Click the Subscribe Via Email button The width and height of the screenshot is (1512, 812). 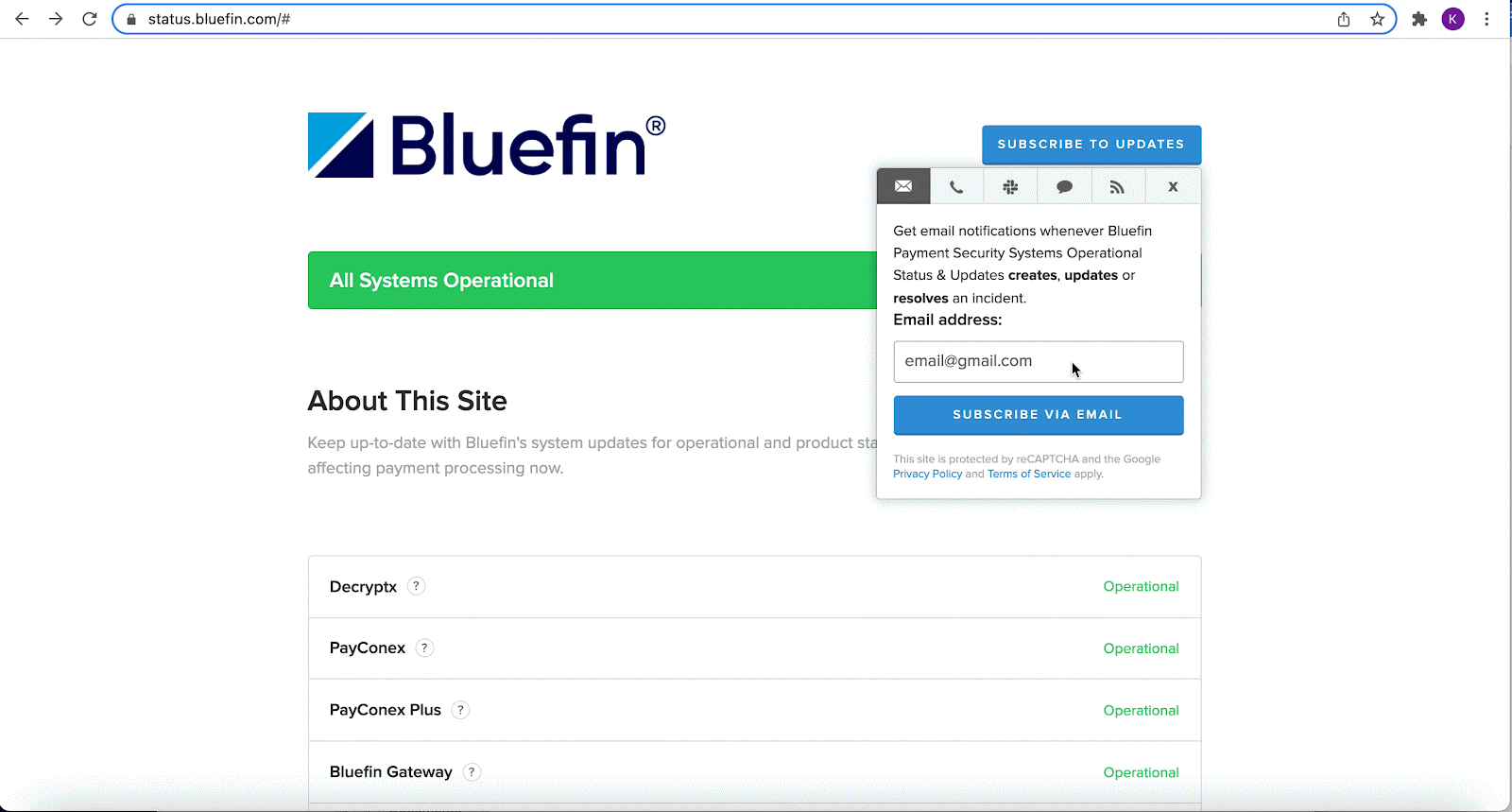click(x=1038, y=415)
